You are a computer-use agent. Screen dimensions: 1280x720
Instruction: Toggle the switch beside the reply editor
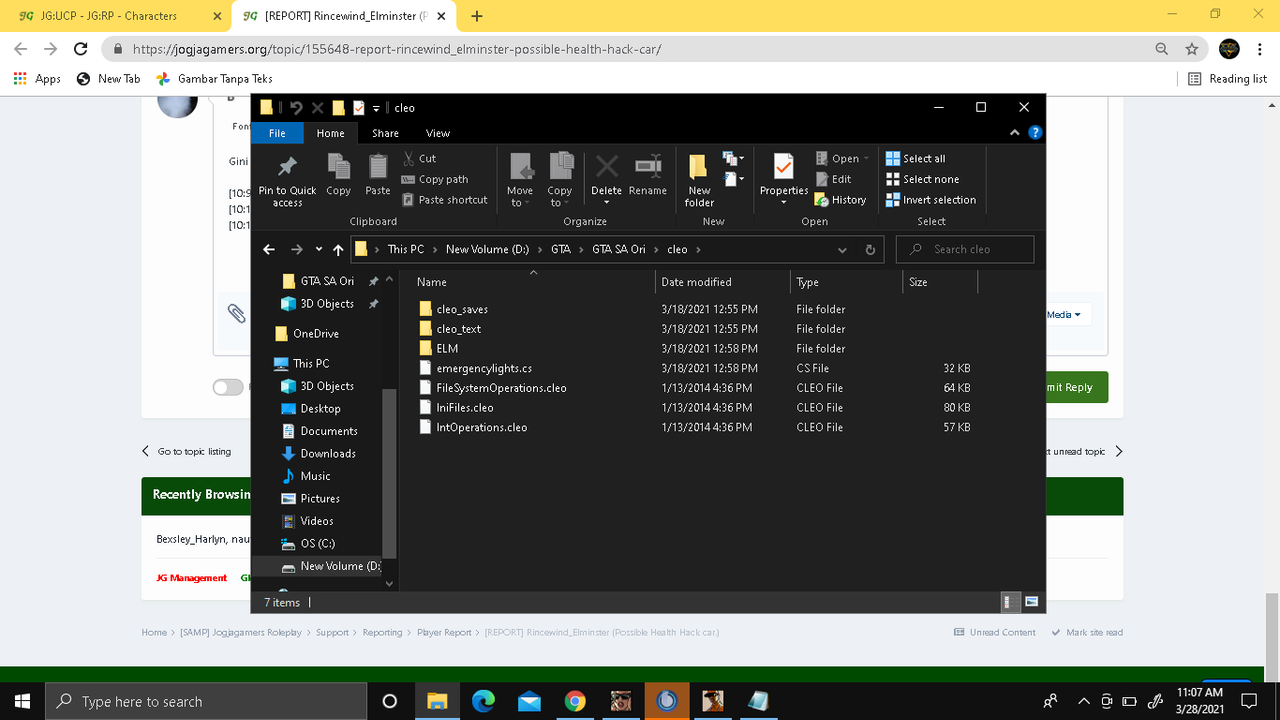tap(228, 387)
